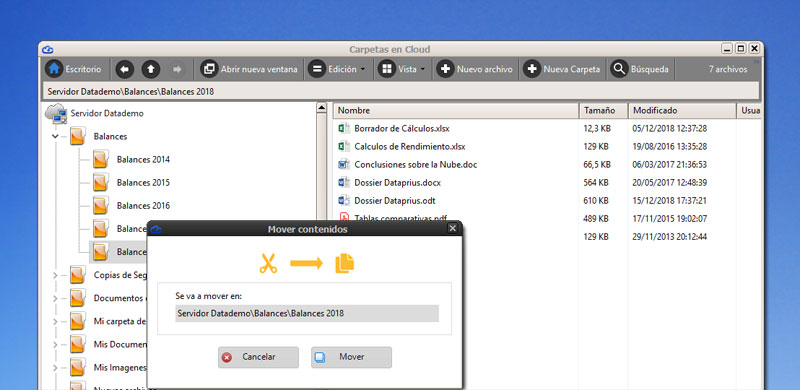Screen dimensions: 800x390
Task: Expand Mi carpeta de folder
Action: (55, 321)
